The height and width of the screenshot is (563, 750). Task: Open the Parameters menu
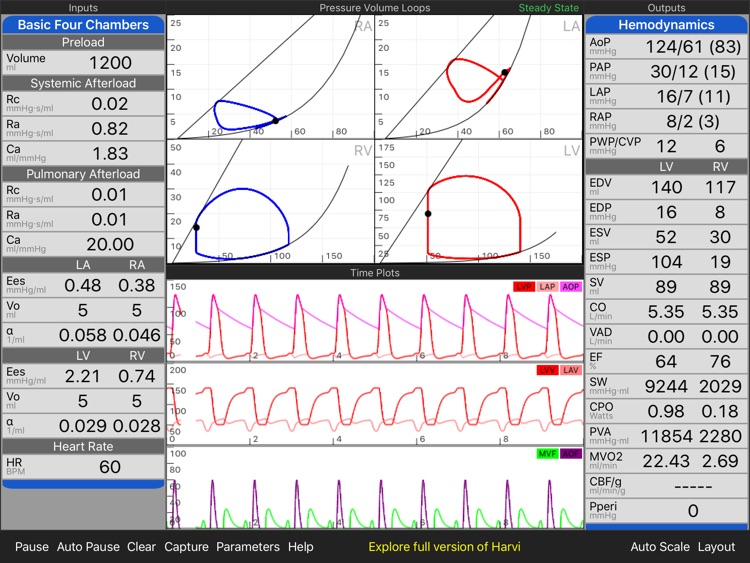pos(248,547)
